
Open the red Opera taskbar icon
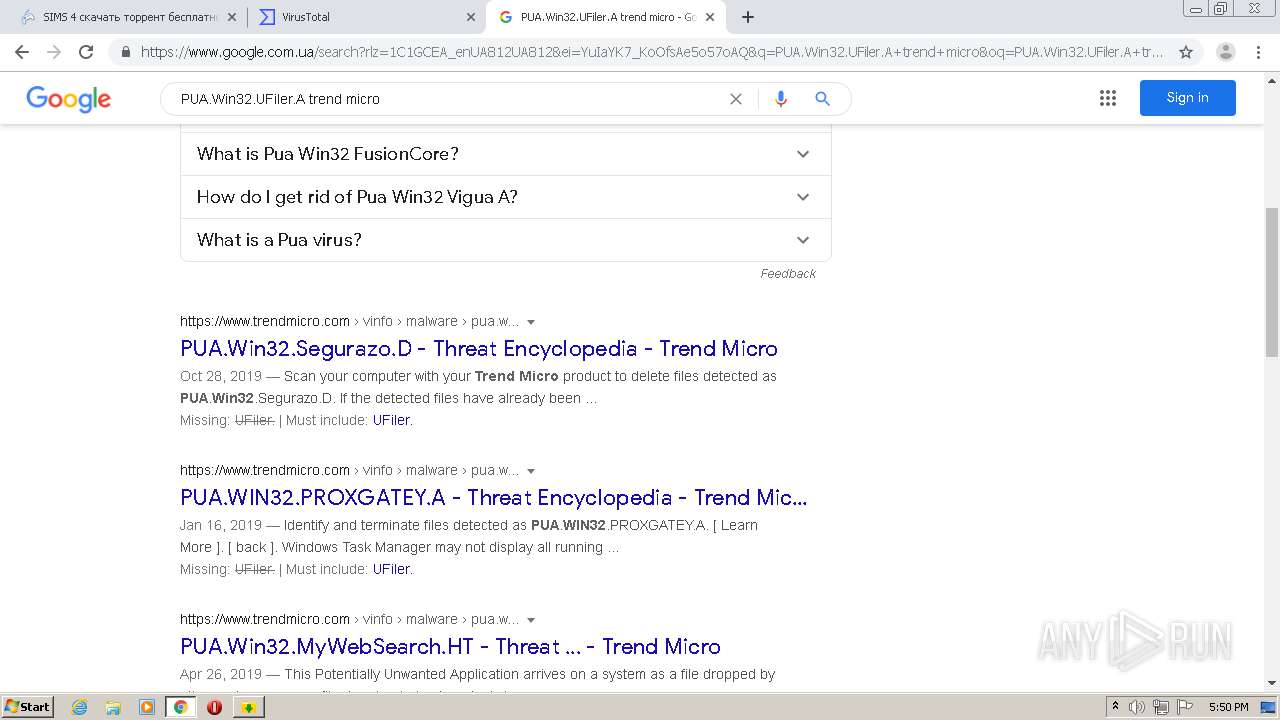(x=214, y=707)
